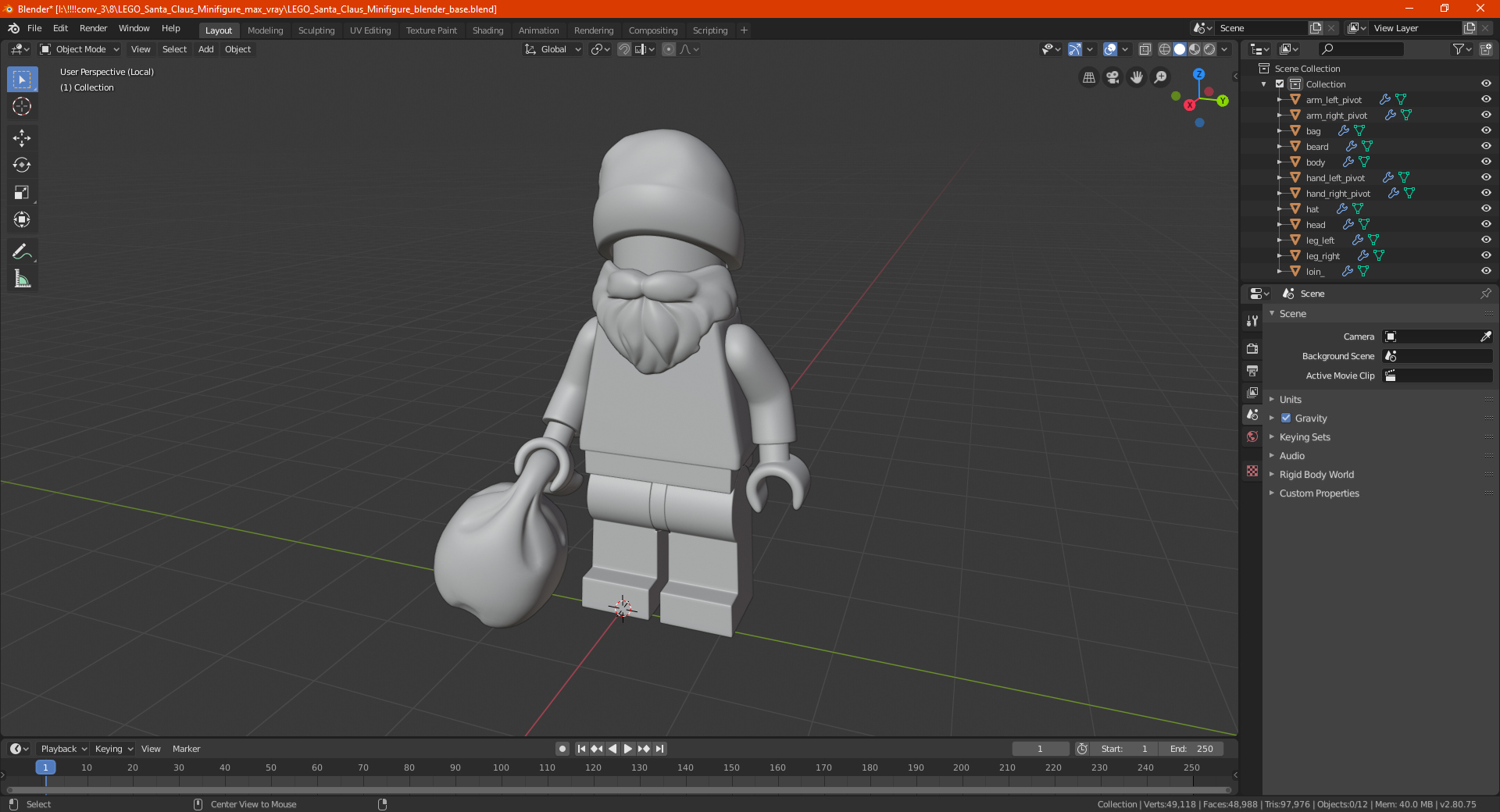The image size is (1500, 812).
Task: Toggle X-ray display mode
Action: (1145, 49)
